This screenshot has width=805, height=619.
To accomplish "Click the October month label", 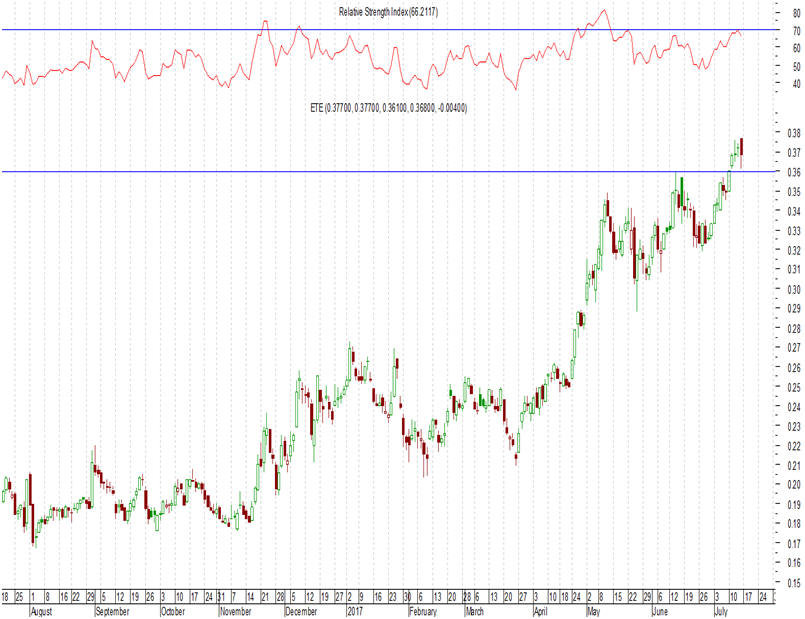I will click(172, 611).
